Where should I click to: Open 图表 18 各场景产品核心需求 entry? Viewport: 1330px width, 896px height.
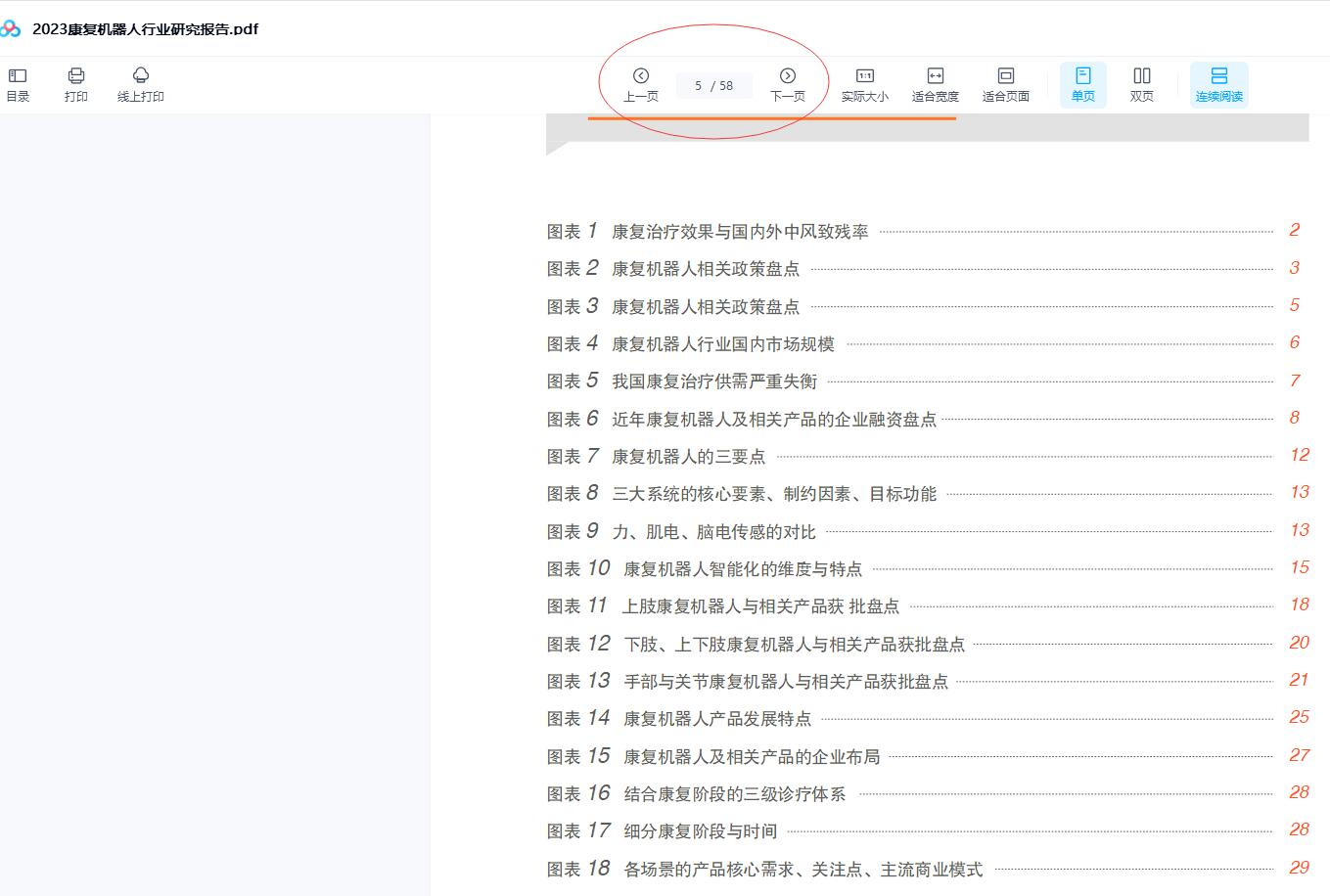pyautogui.click(x=803, y=870)
